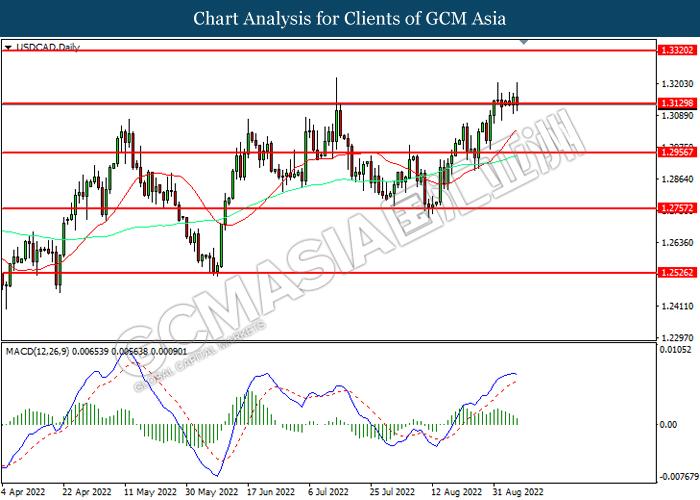Click the 22 Apr 2022 date label

tap(87, 492)
